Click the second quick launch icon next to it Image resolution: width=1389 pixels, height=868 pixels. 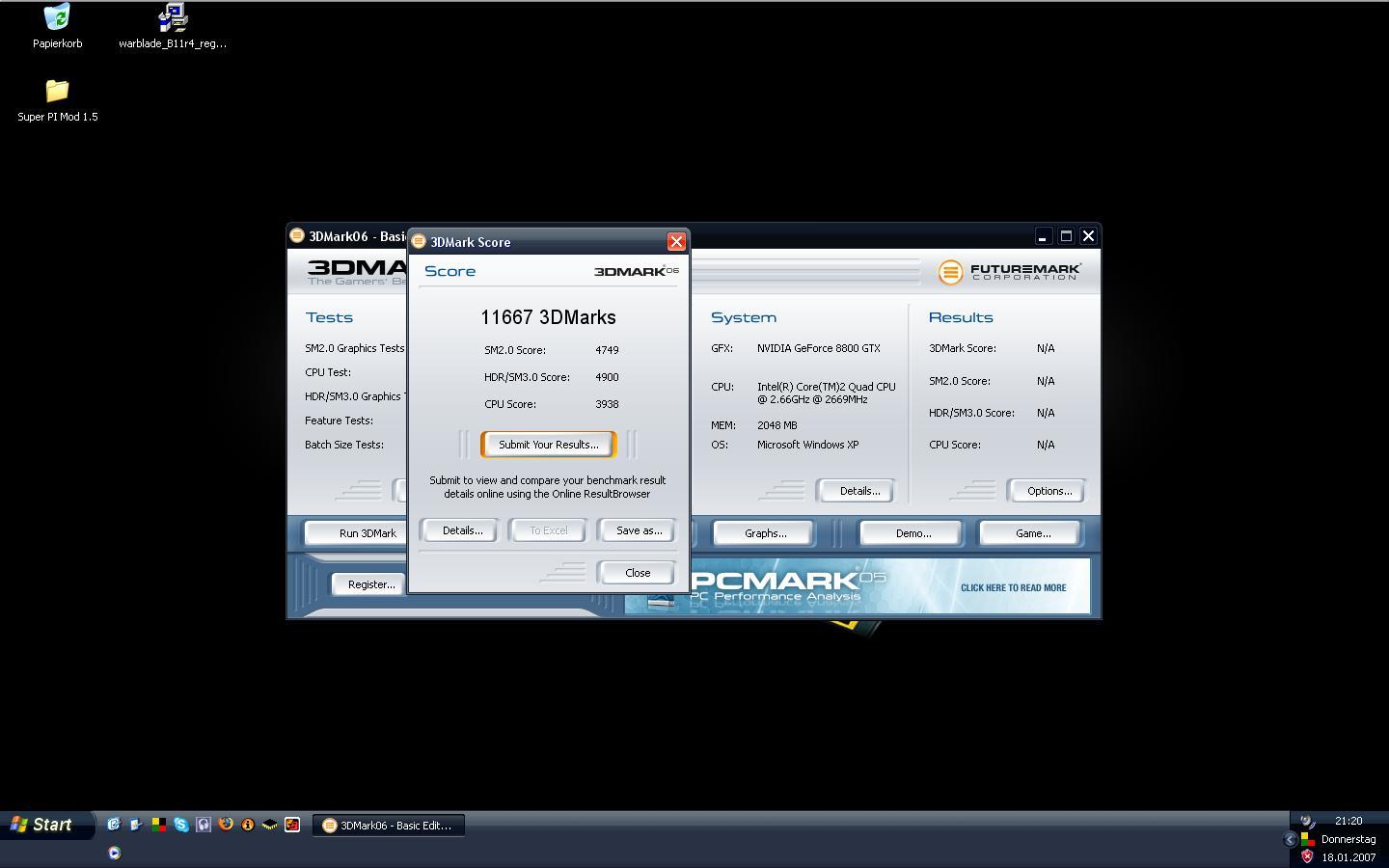click(136, 825)
